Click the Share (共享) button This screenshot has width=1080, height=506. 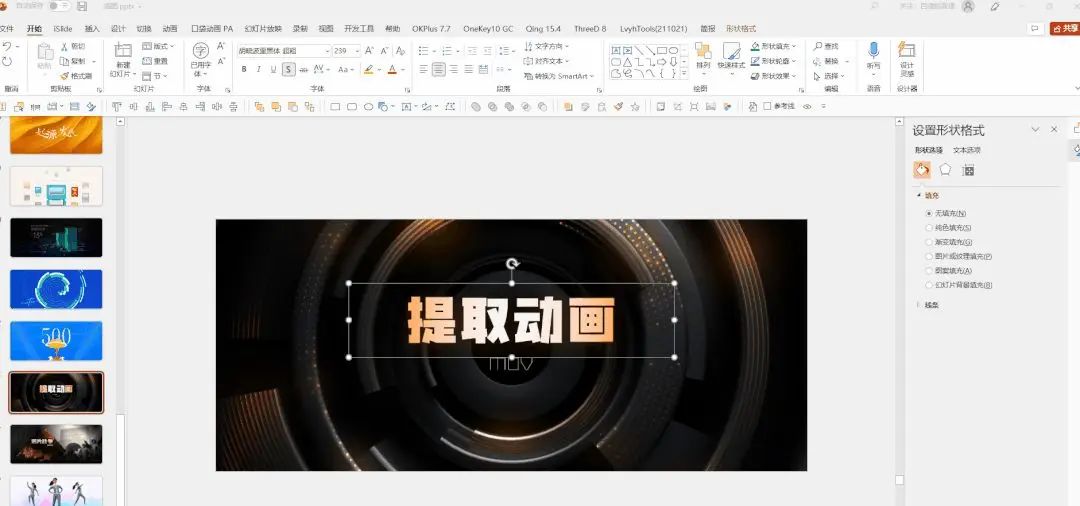click(1065, 28)
